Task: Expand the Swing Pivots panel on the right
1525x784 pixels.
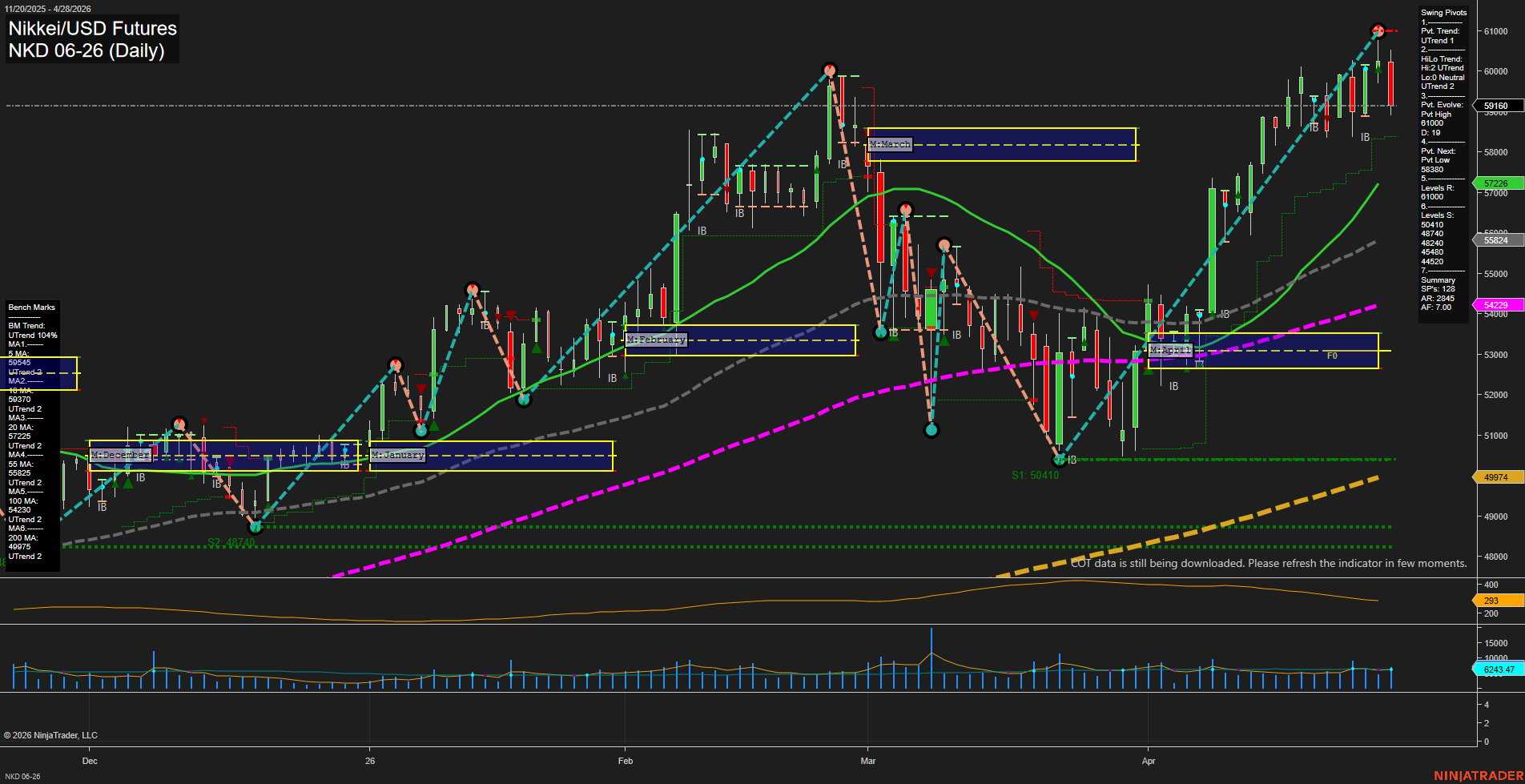Action: 1443,12
